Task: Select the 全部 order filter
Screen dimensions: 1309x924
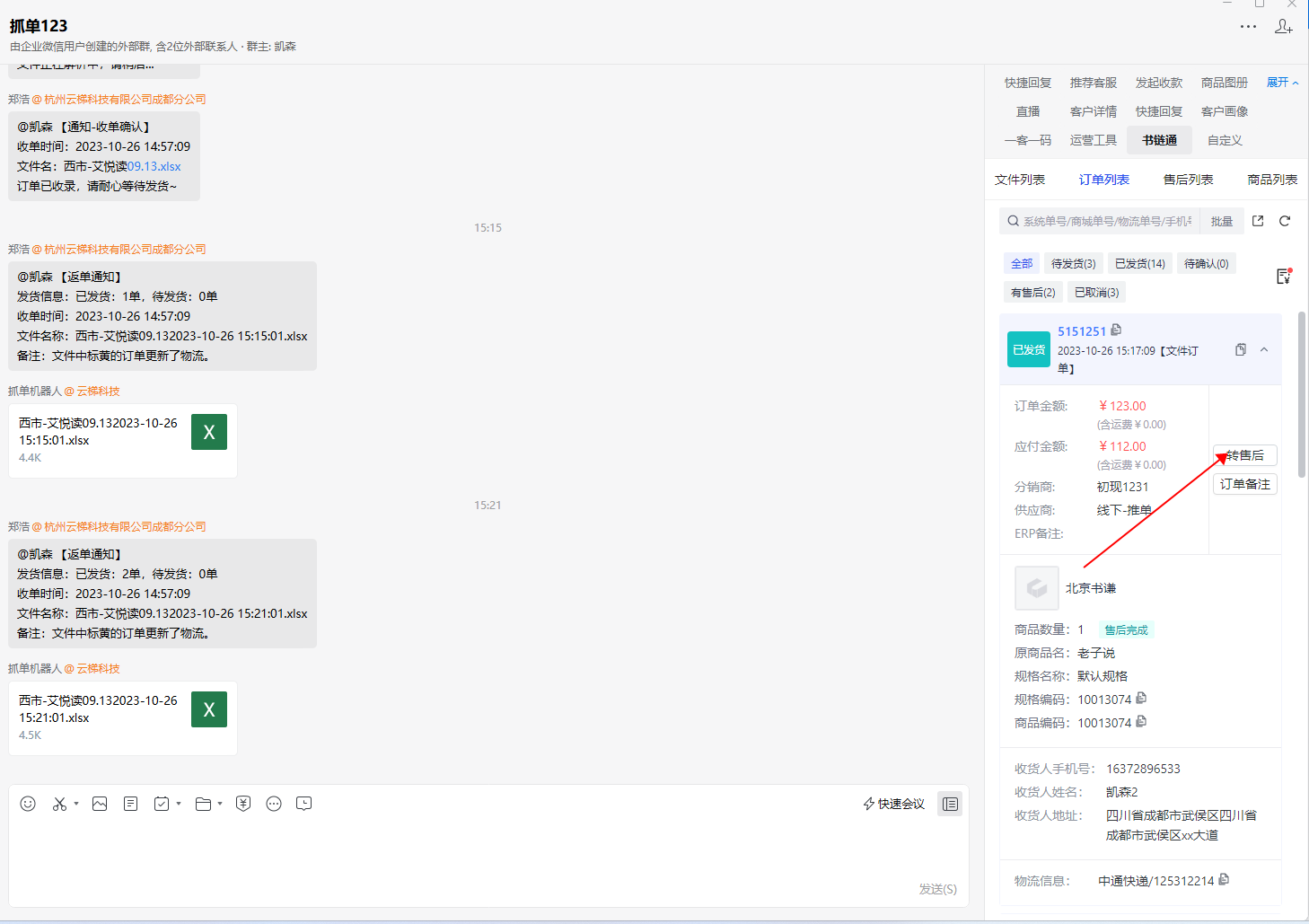Action: pyautogui.click(x=1022, y=263)
